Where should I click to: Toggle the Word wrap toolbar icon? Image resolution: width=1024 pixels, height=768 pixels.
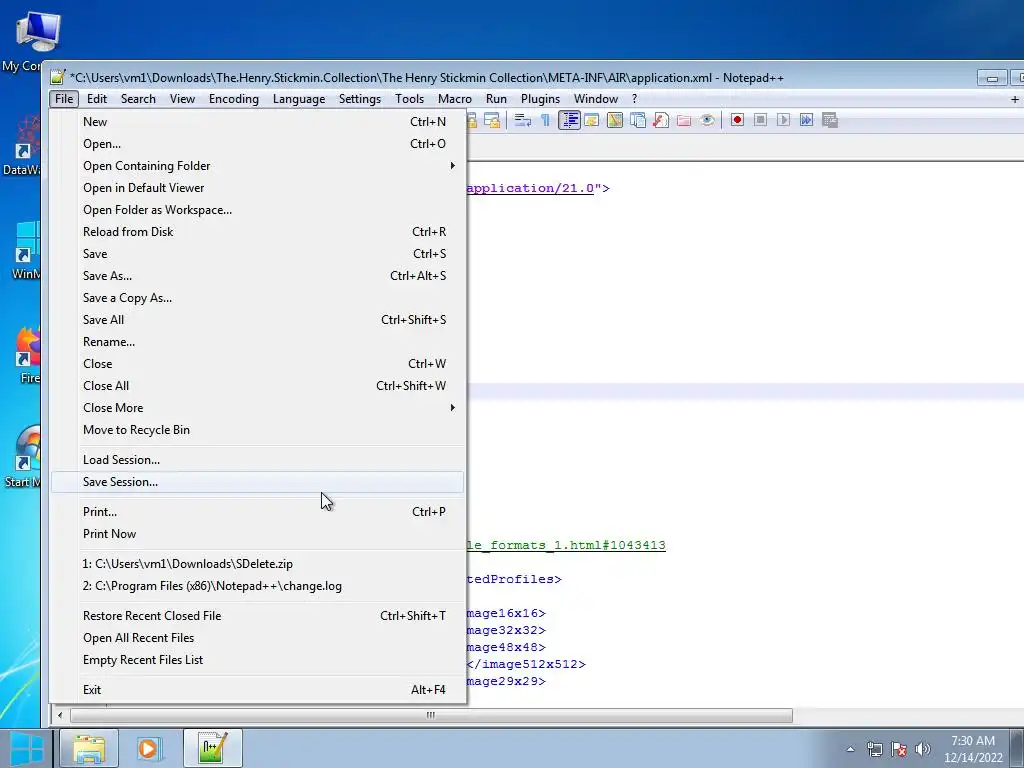click(x=522, y=120)
